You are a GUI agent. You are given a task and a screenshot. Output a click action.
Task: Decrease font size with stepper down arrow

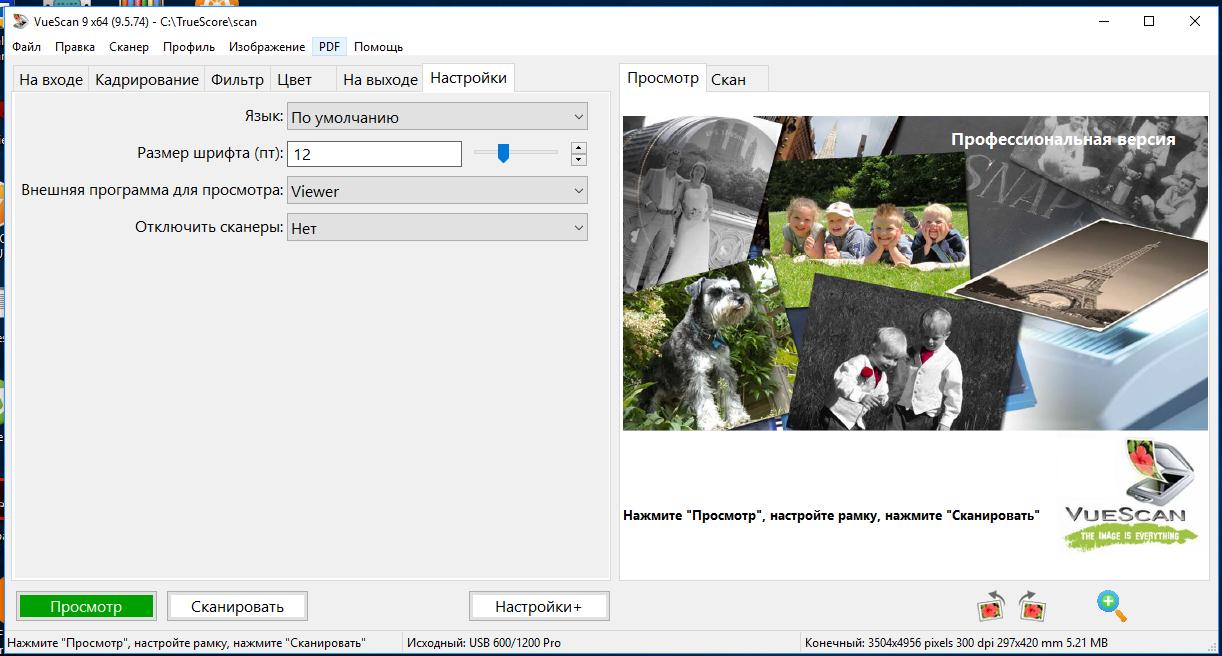pos(578,160)
